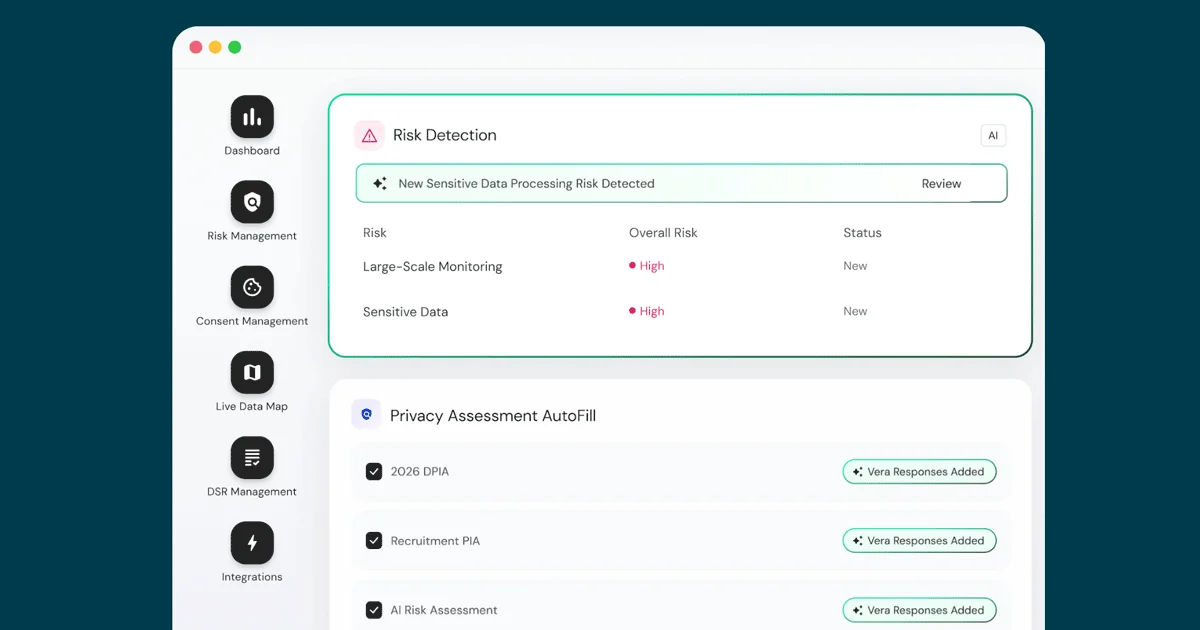Open Vera Responses Added for 2026 DPIA
This screenshot has width=1200, height=630.
[x=918, y=470]
